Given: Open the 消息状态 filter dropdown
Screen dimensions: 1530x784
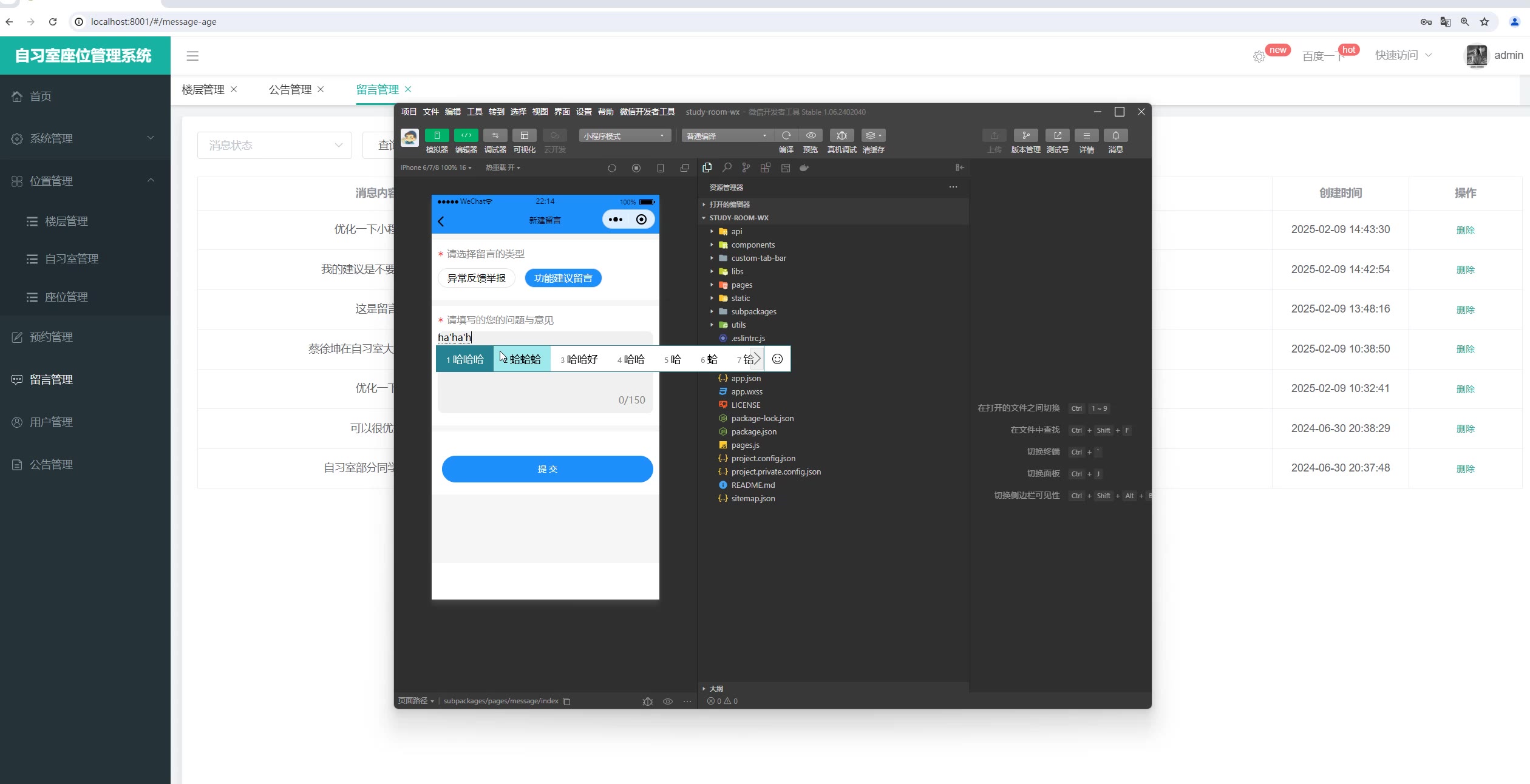Looking at the screenshot, I should 274,146.
